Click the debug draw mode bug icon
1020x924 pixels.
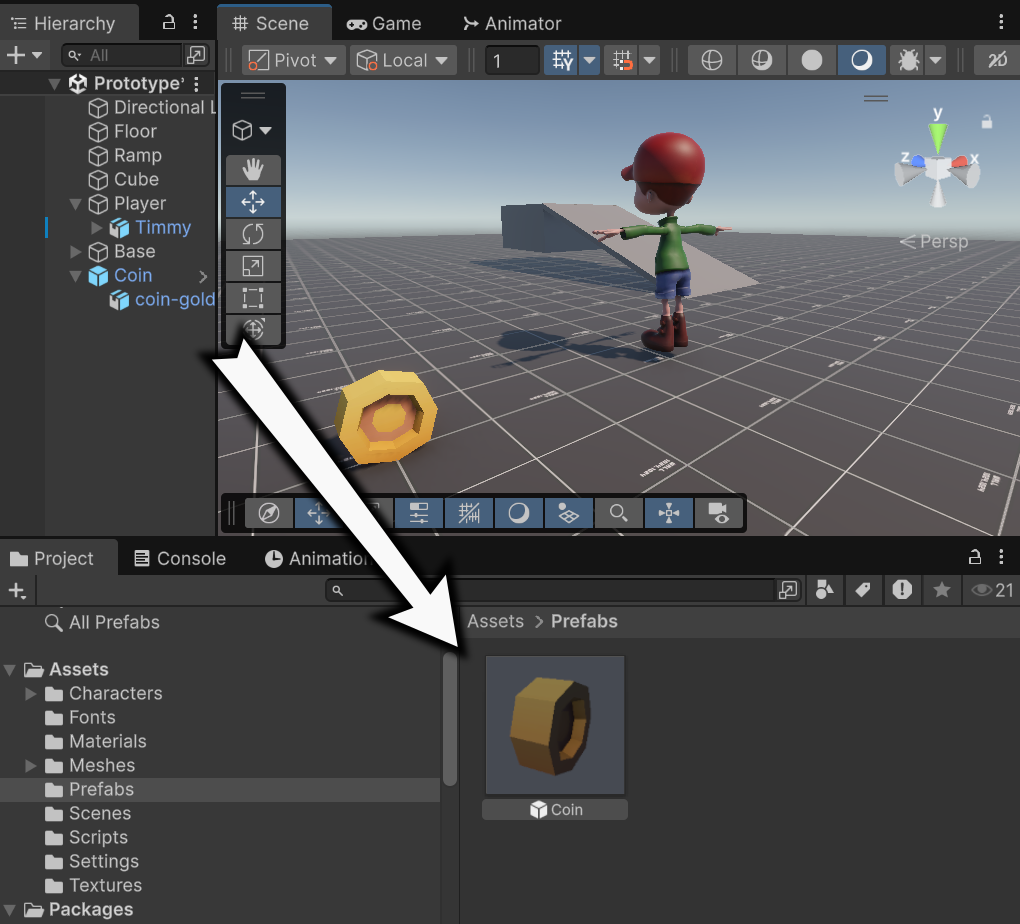[908, 61]
